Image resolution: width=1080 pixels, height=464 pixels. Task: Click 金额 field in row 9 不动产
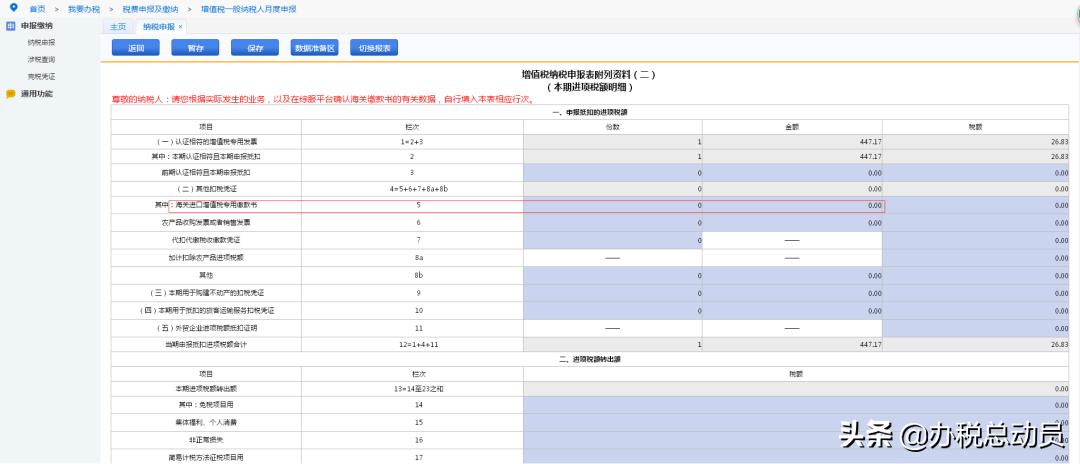[x=792, y=293]
